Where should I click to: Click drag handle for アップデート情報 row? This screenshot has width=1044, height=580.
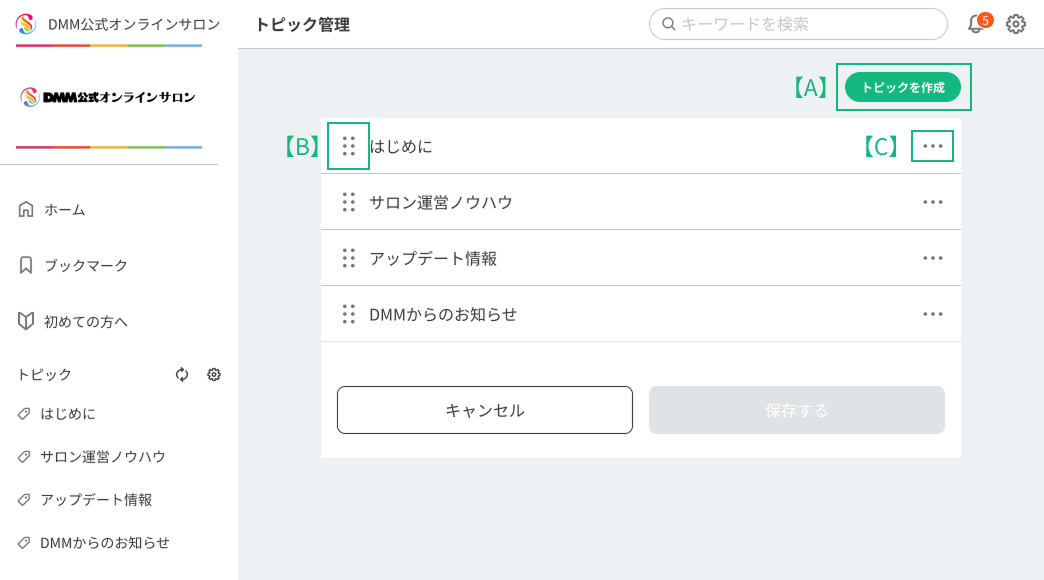click(348, 258)
